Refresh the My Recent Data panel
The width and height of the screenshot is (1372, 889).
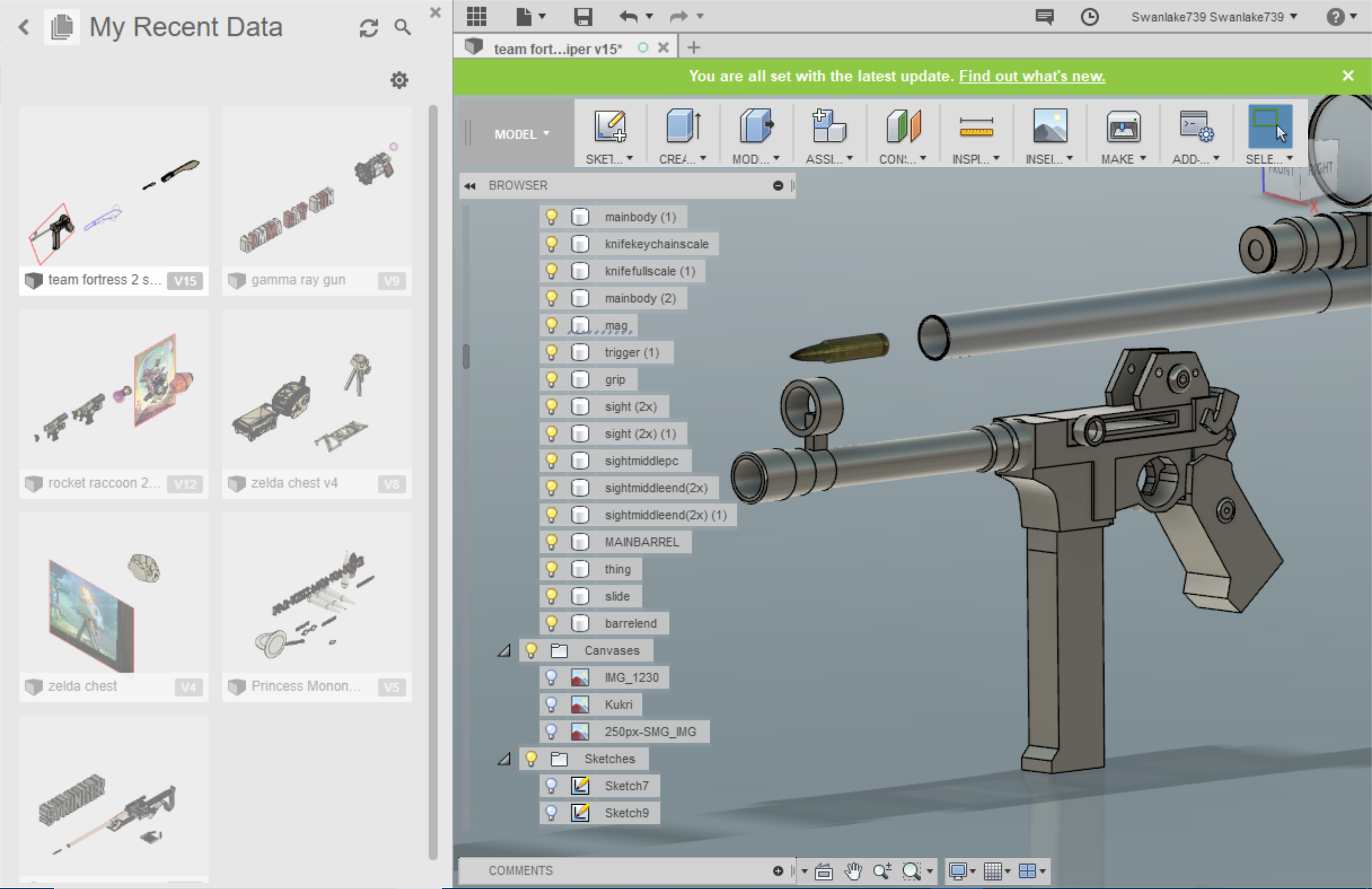[369, 27]
